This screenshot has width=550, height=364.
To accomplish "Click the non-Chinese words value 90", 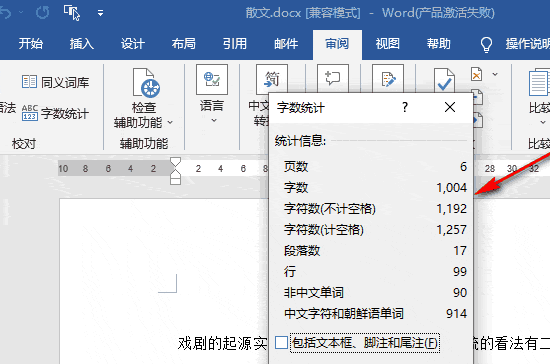I will (x=460, y=293).
